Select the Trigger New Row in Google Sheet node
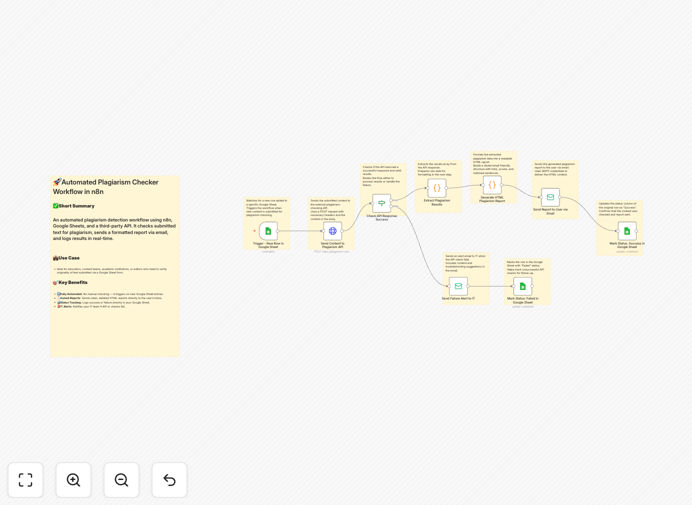 click(268, 231)
